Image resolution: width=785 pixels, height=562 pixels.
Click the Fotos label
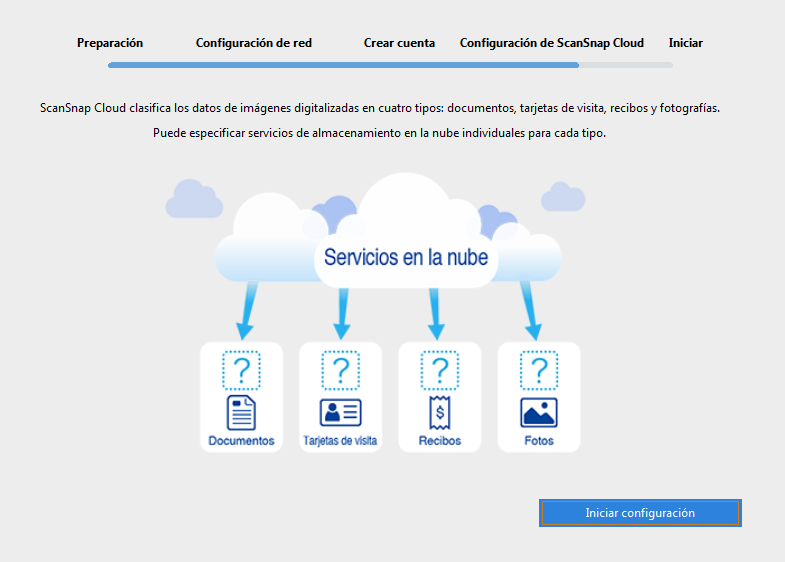(539, 441)
